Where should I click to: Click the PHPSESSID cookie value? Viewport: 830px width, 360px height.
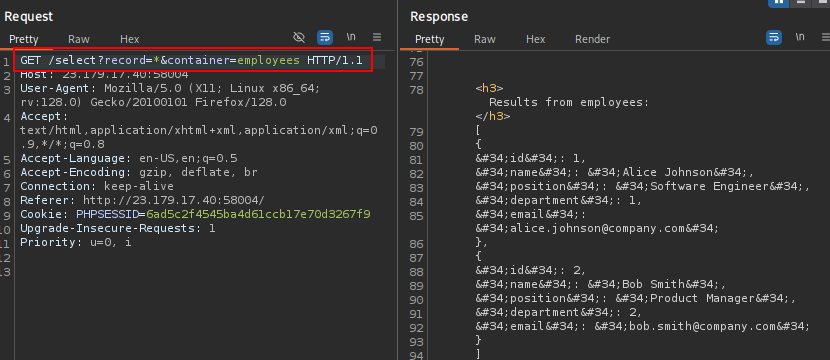pyautogui.click(x=258, y=214)
